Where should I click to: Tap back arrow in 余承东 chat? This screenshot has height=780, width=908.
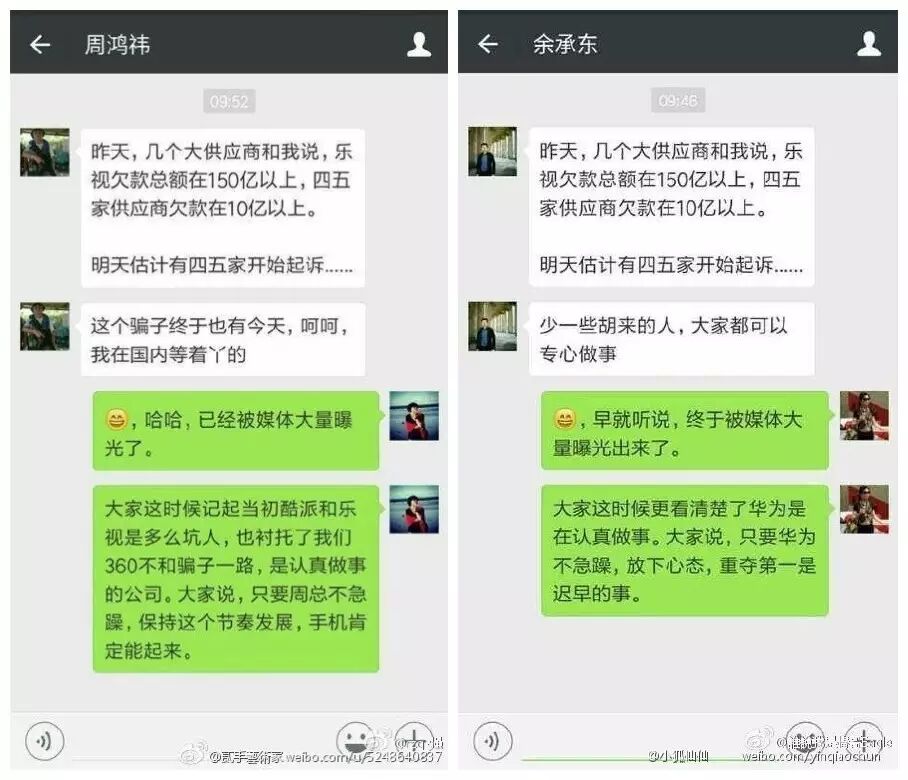[x=488, y=43]
